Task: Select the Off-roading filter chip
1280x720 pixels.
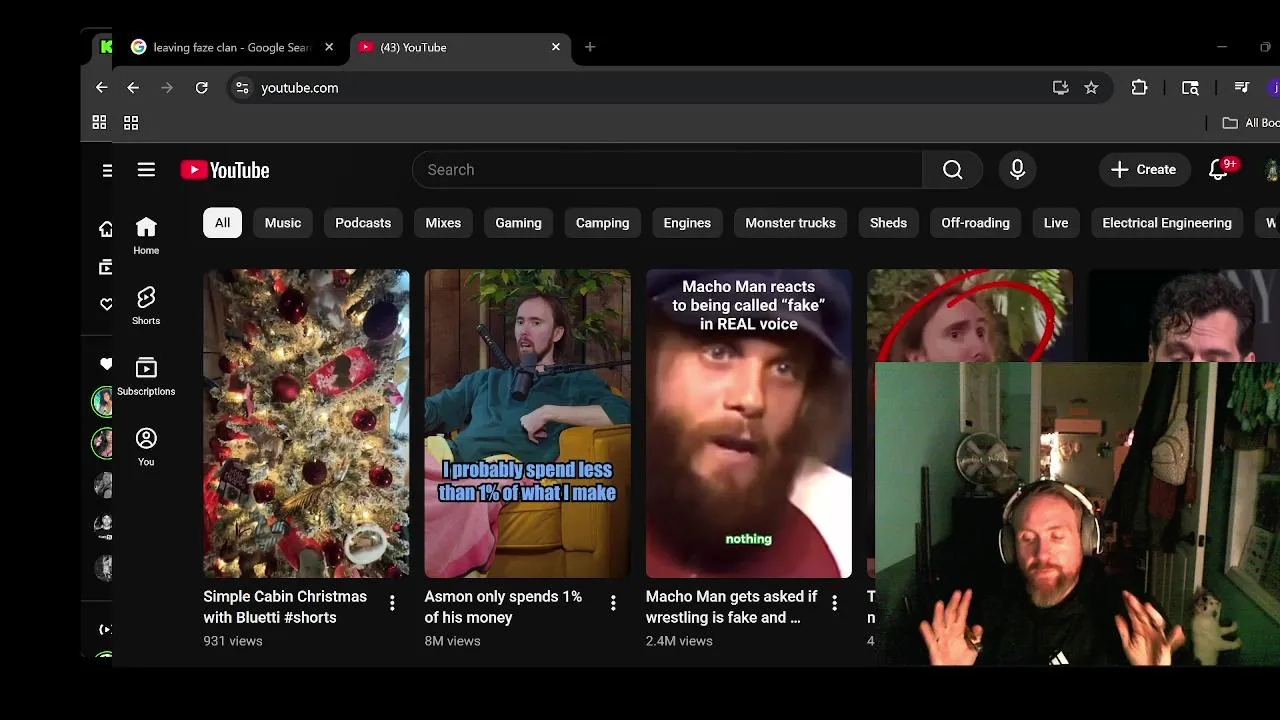Action: (x=975, y=223)
